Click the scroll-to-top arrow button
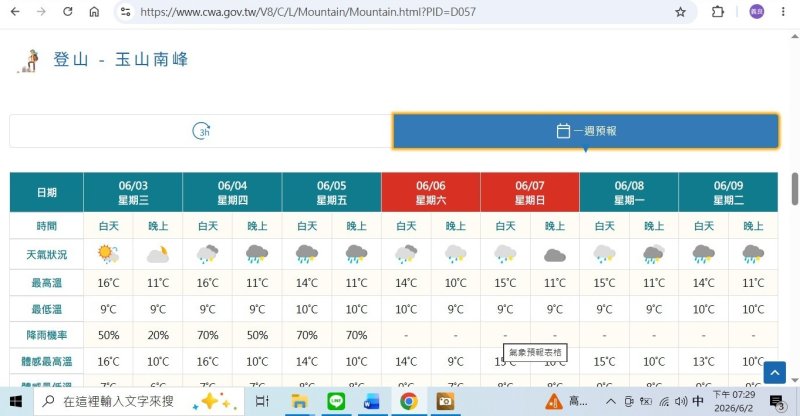This screenshot has height=416, width=800. click(x=774, y=372)
